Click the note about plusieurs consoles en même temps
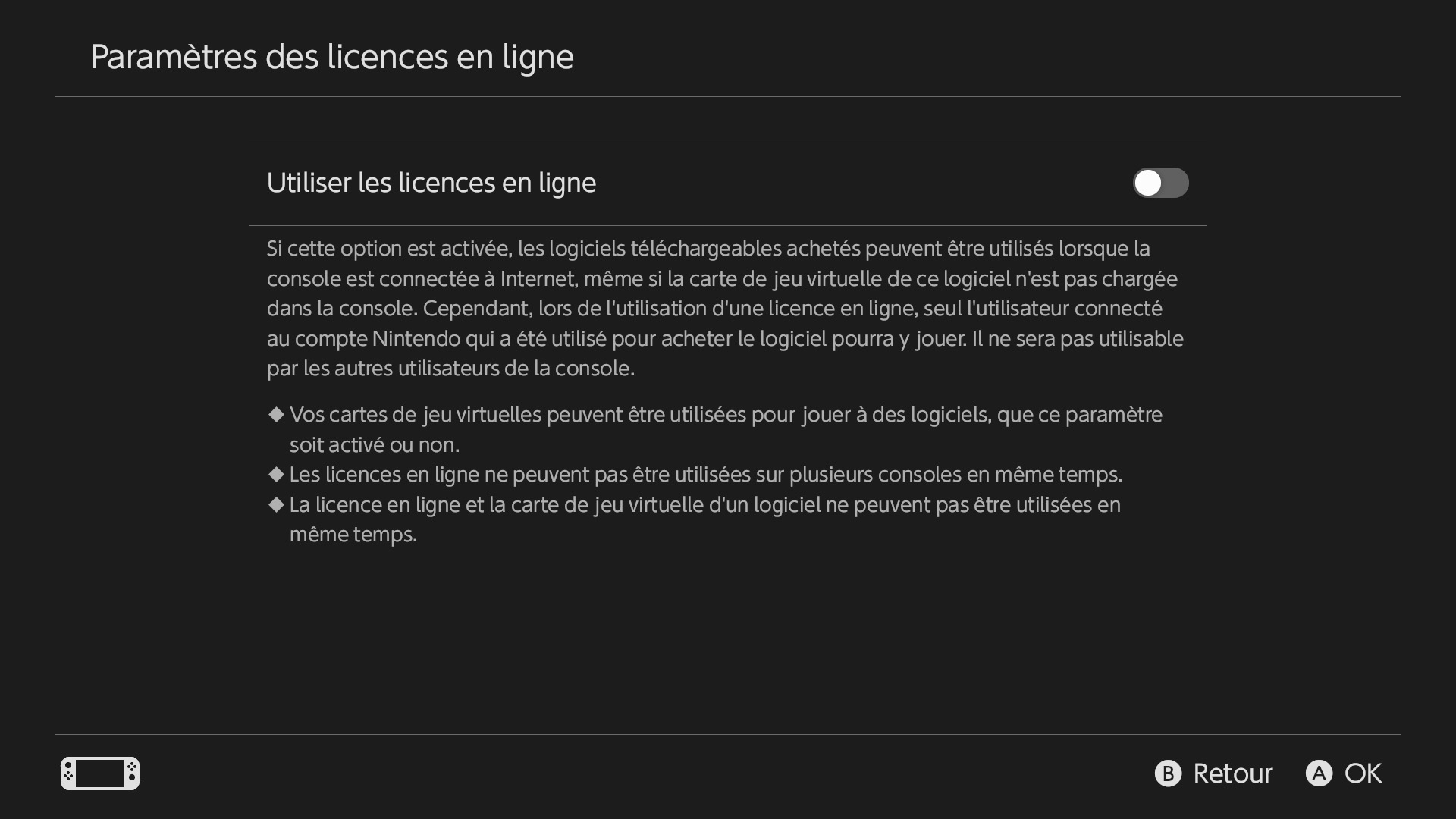This screenshot has height=819, width=1456. (705, 475)
